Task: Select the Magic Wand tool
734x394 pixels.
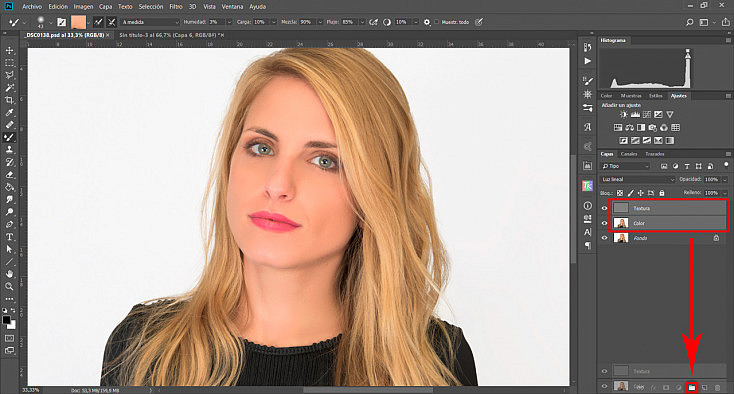Action: point(9,88)
